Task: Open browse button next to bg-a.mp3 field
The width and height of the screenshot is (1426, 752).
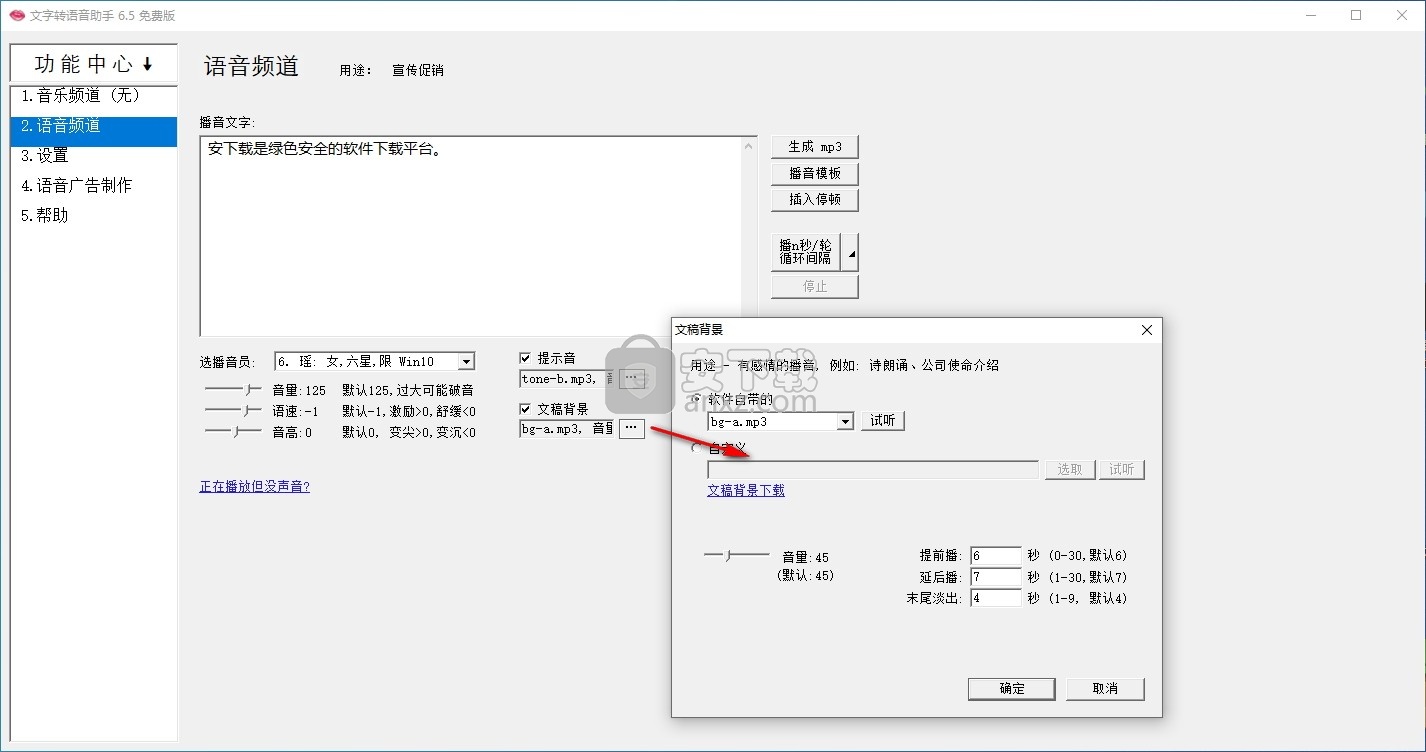Action: (x=632, y=428)
